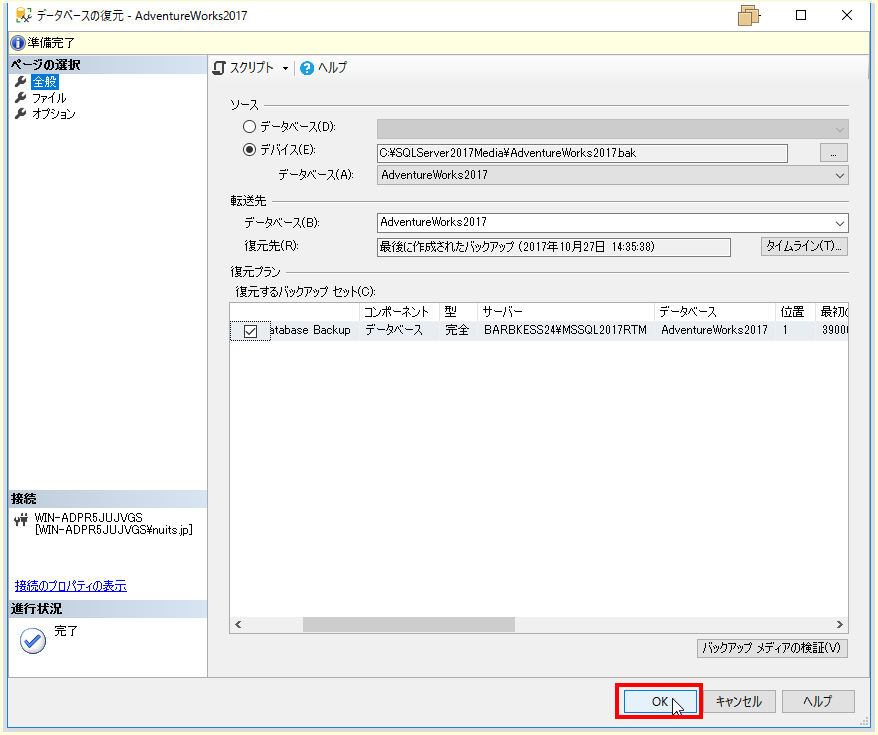Click the Database Backup name cell
The image size is (878, 735).
(310, 330)
